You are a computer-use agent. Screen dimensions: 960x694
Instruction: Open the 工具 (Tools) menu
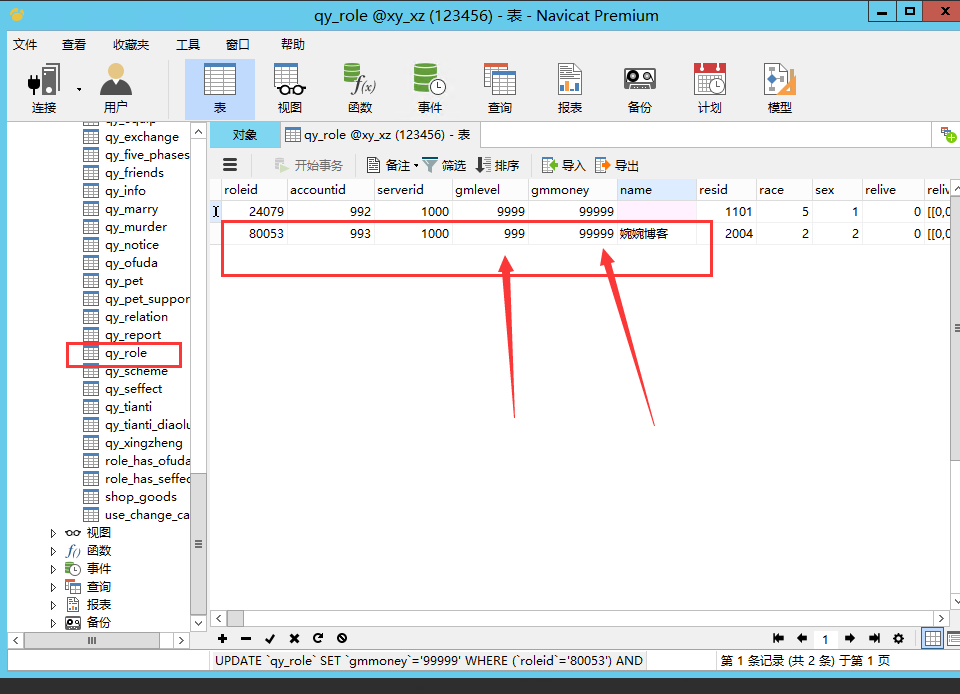pos(188,44)
